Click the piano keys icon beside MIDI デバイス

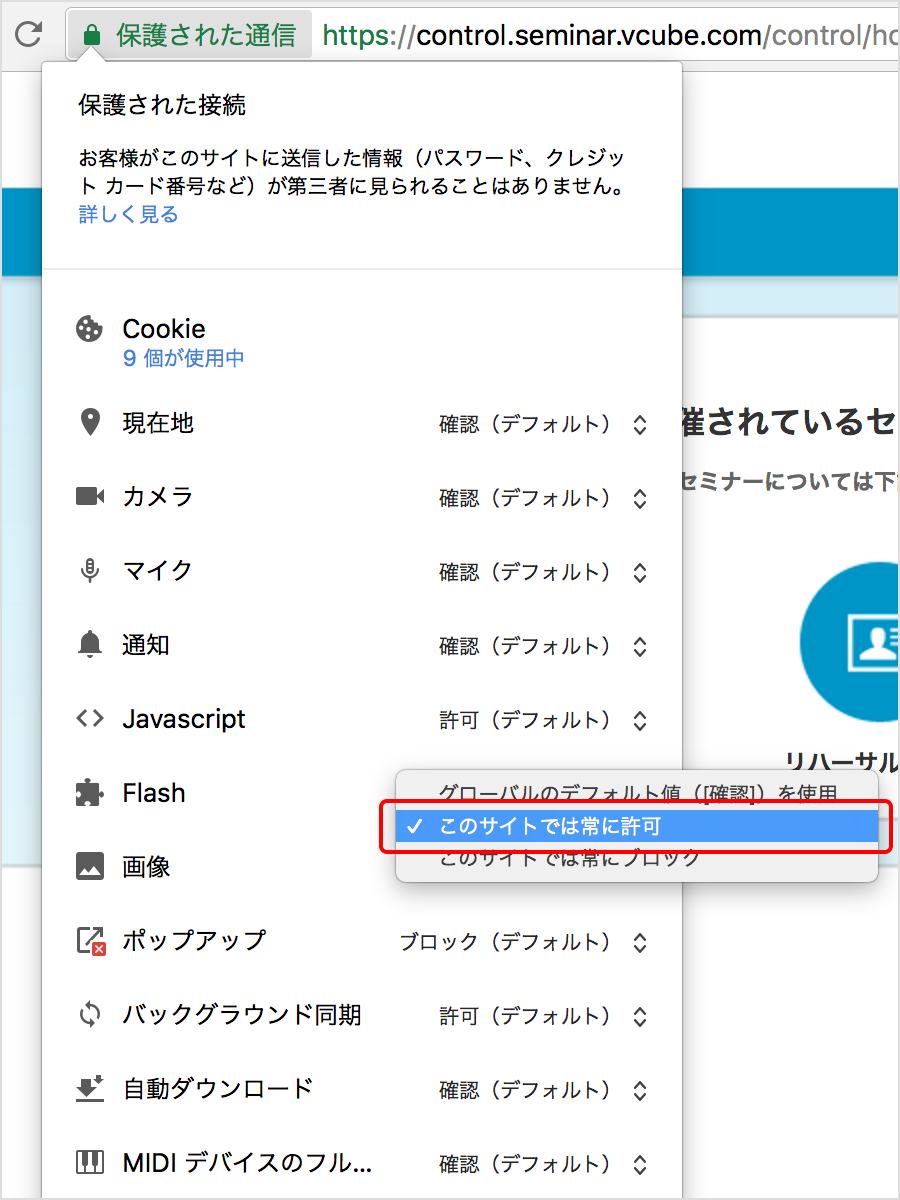tap(90, 1163)
